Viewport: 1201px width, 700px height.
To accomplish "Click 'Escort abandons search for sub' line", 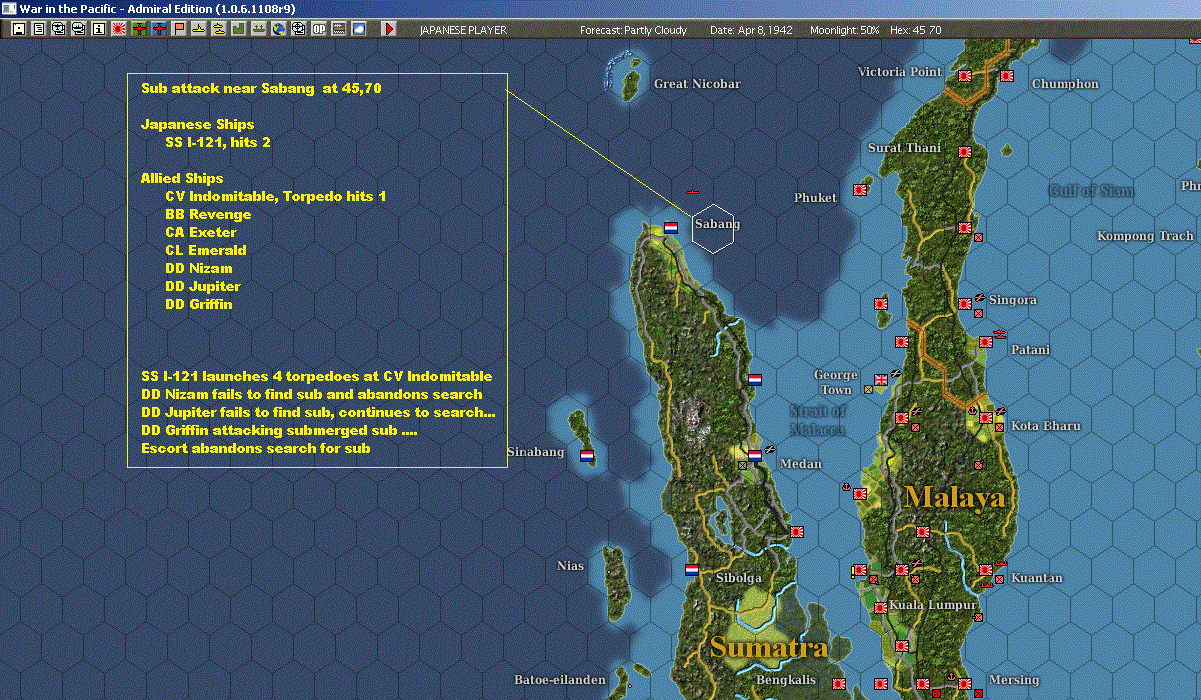I will [255, 449].
